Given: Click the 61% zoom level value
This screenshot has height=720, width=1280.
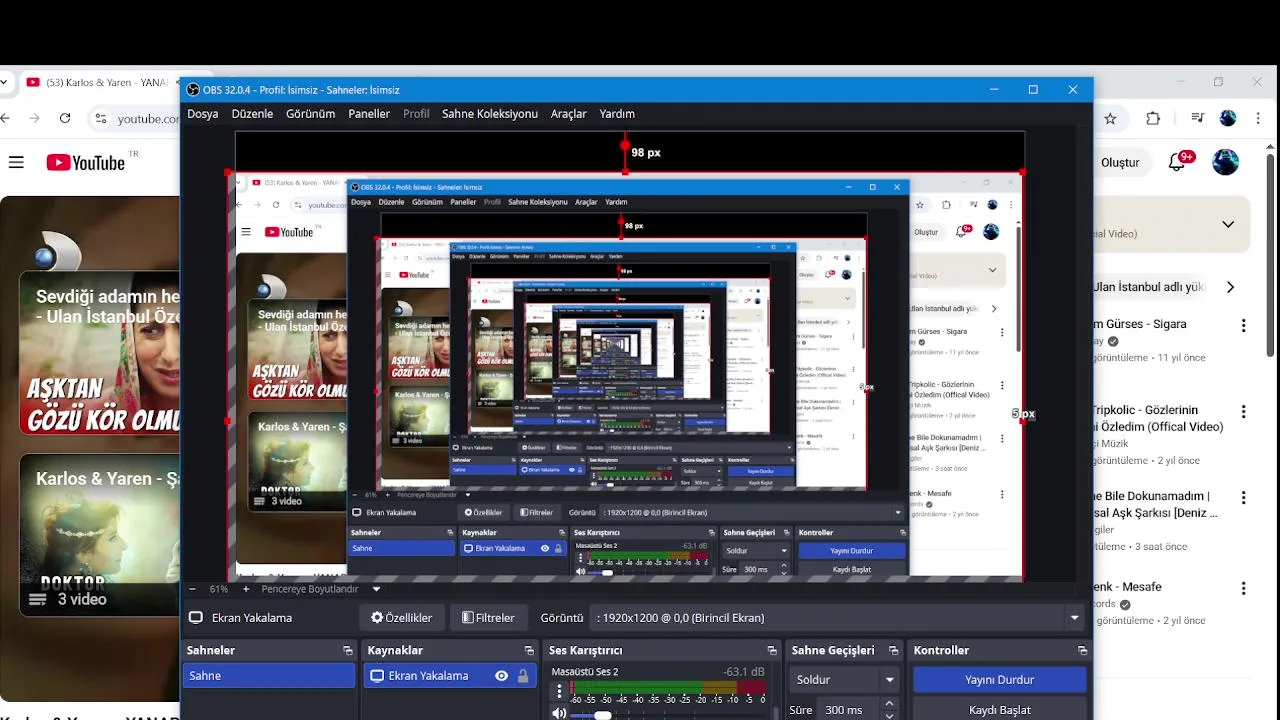Looking at the screenshot, I should pyautogui.click(x=219, y=589).
